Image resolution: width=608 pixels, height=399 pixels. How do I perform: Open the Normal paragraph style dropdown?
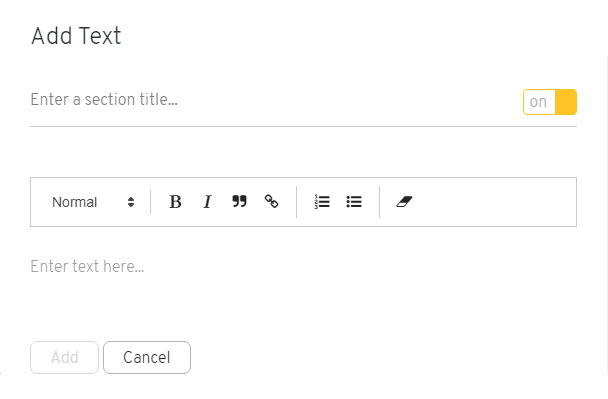(x=93, y=202)
